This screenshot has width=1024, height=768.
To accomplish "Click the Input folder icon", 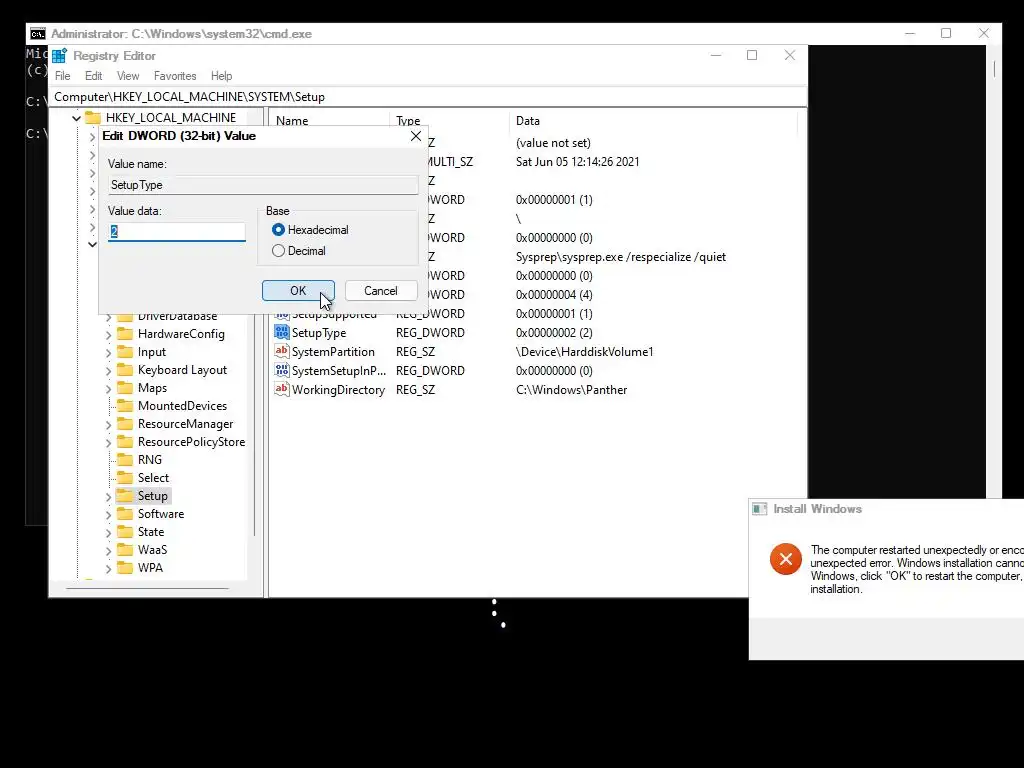I will pyautogui.click(x=125, y=352).
